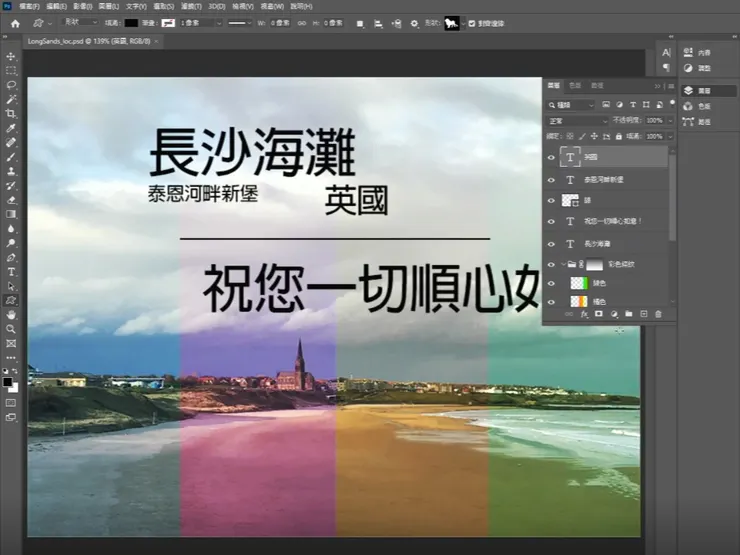Click the 筆畫 stroke swatch in options bar
The width and height of the screenshot is (740, 555).
(x=168, y=23)
